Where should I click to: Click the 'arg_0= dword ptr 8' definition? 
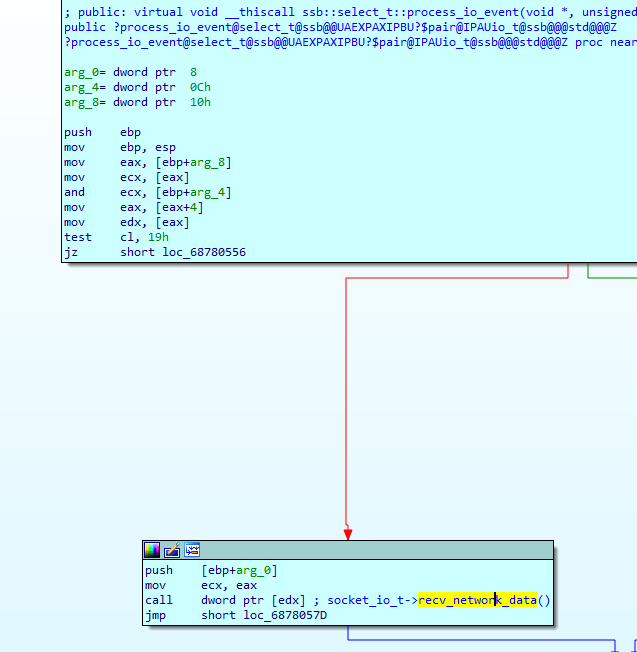pyautogui.click(x=131, y=72)
